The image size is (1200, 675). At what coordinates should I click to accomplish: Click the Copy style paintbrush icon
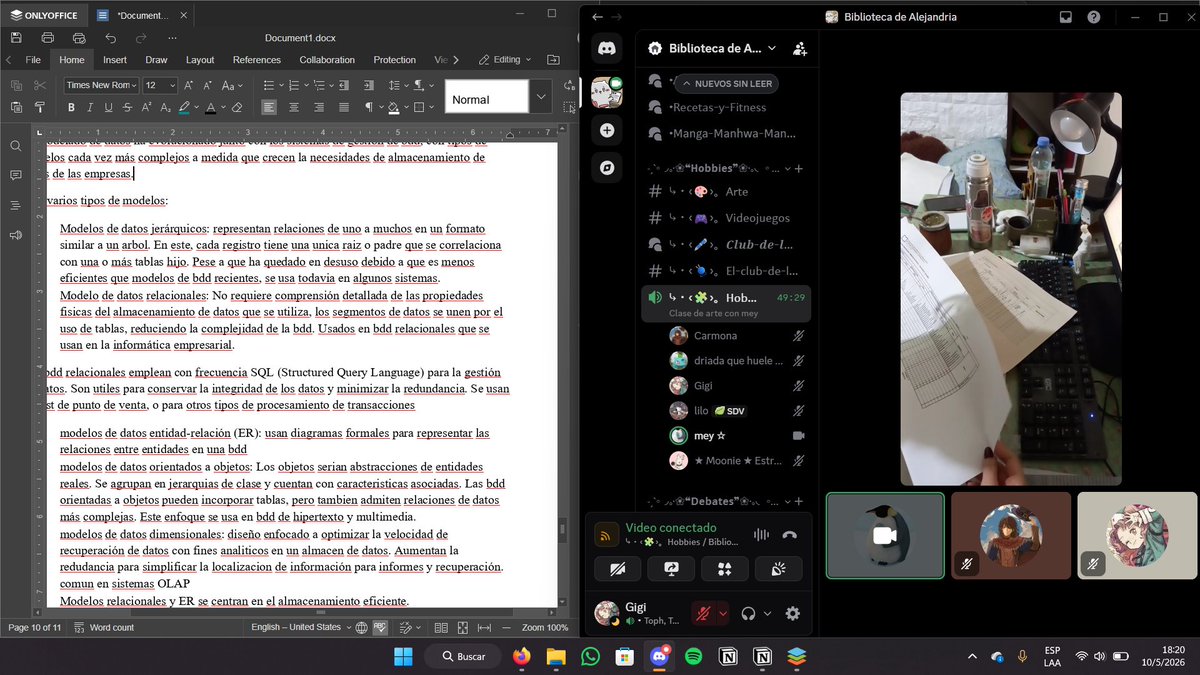pos(40,107)
